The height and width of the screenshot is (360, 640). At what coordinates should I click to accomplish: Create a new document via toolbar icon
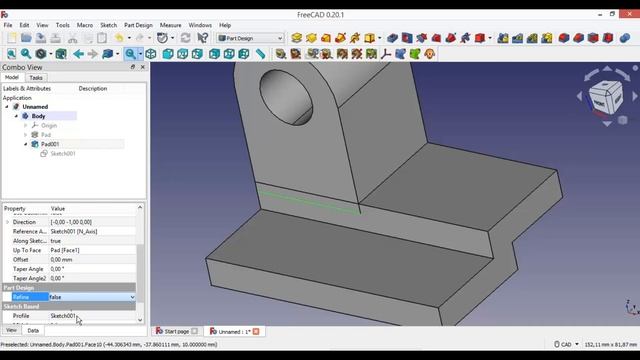pos(11,38)
